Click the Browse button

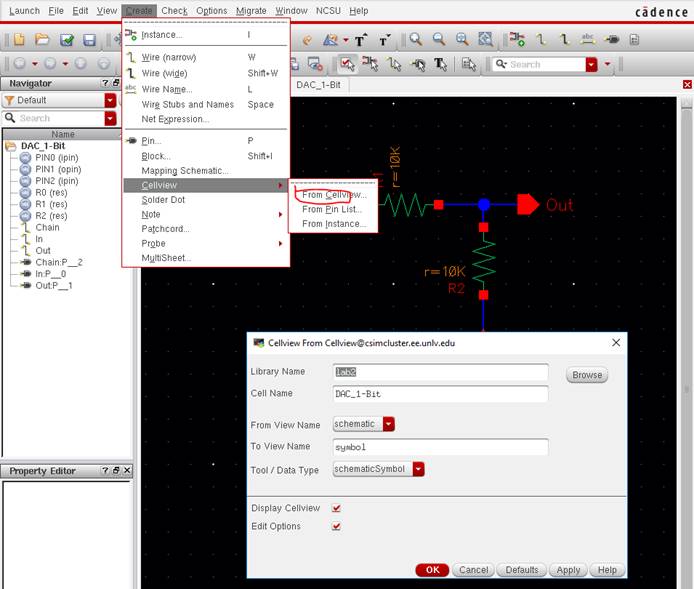[x=587, y=375]
